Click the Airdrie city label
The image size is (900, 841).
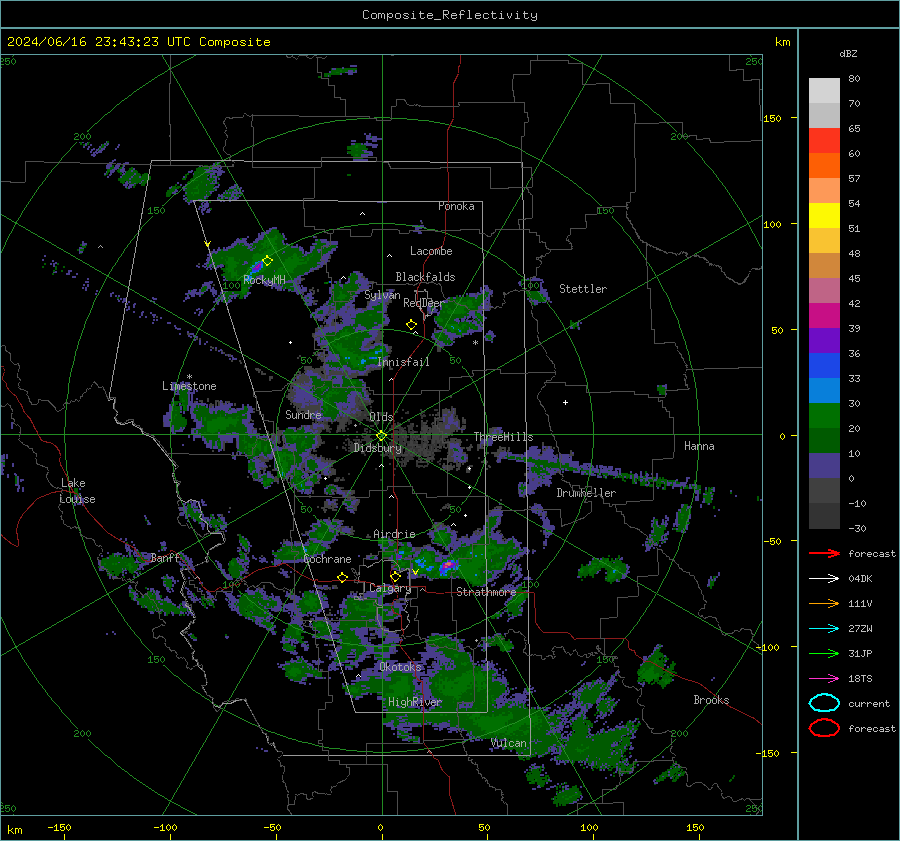click(x=394, y=534)
